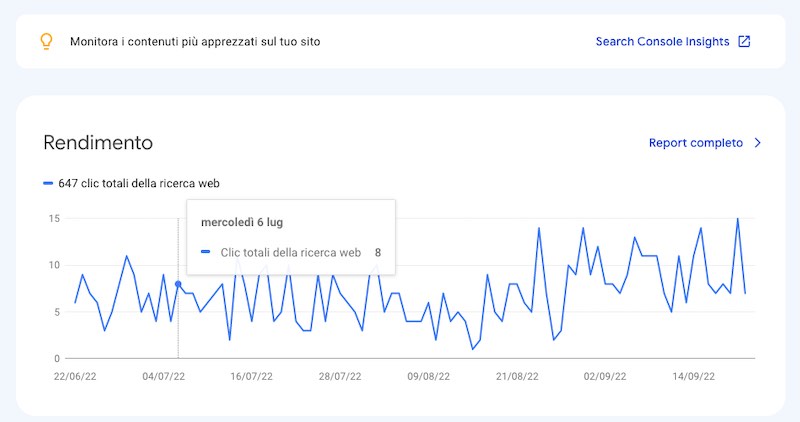Click the 16/07/22 date on the x-axis

click(x=252, y=377)
